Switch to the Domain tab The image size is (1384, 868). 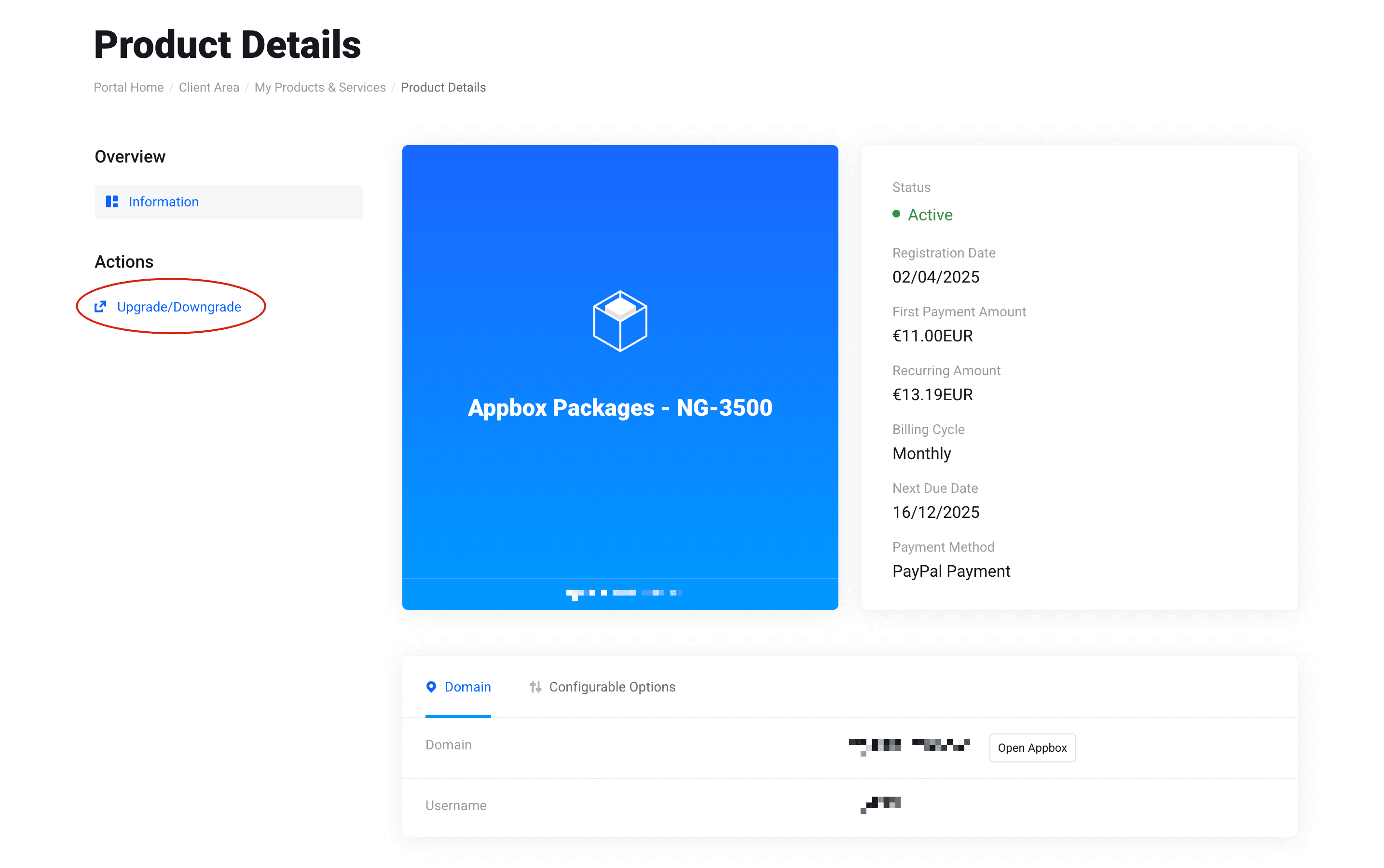[458, 687]
